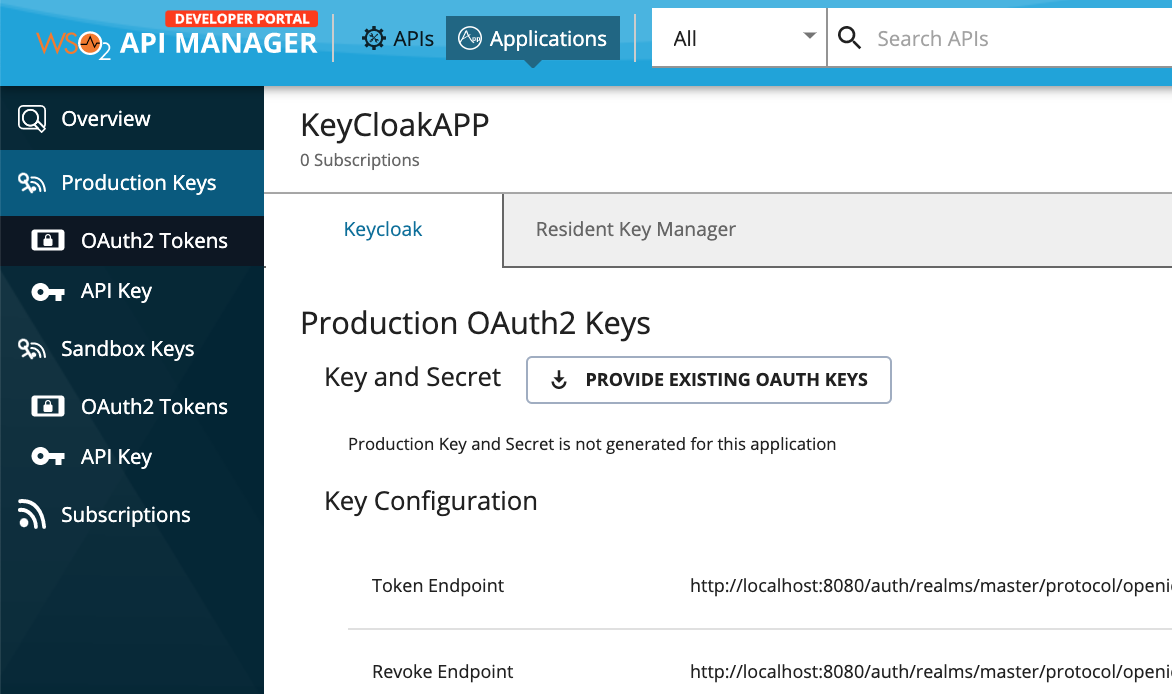The image size is (1172, 694).
Task: Click the Token Endpoint label
Action: click(x=438, y=586)
